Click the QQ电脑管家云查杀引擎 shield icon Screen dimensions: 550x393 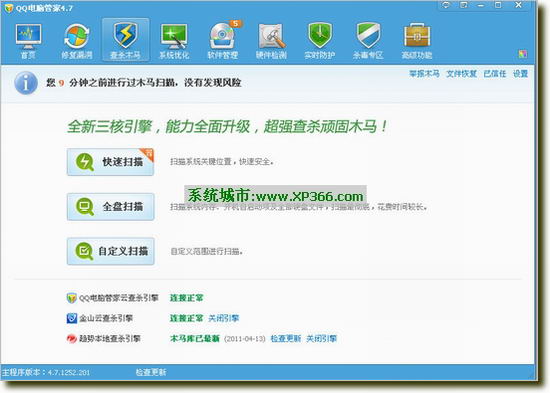pos(72,298)
